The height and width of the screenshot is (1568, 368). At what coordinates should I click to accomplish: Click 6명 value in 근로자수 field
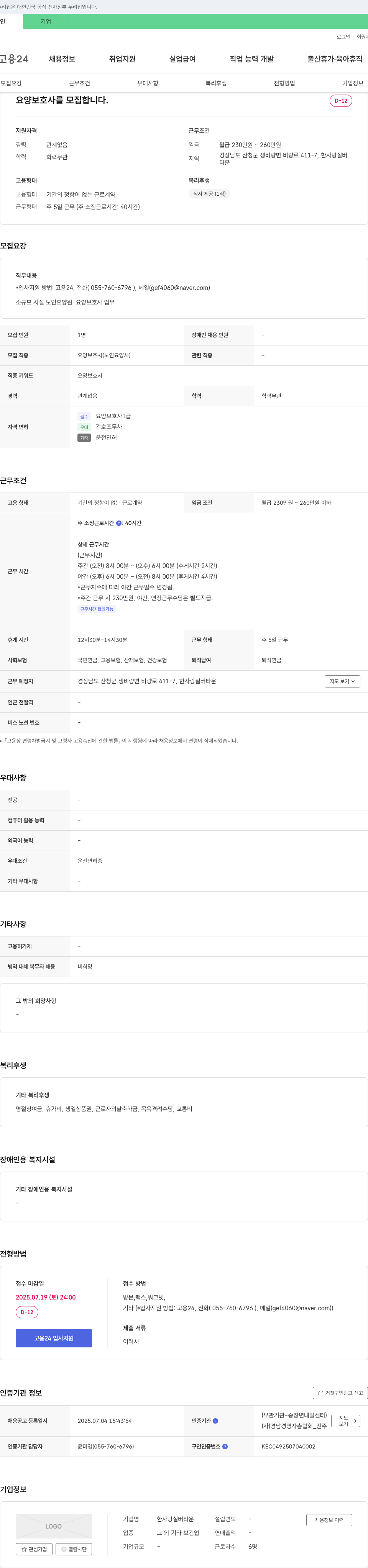click(x=252, y=1547)
